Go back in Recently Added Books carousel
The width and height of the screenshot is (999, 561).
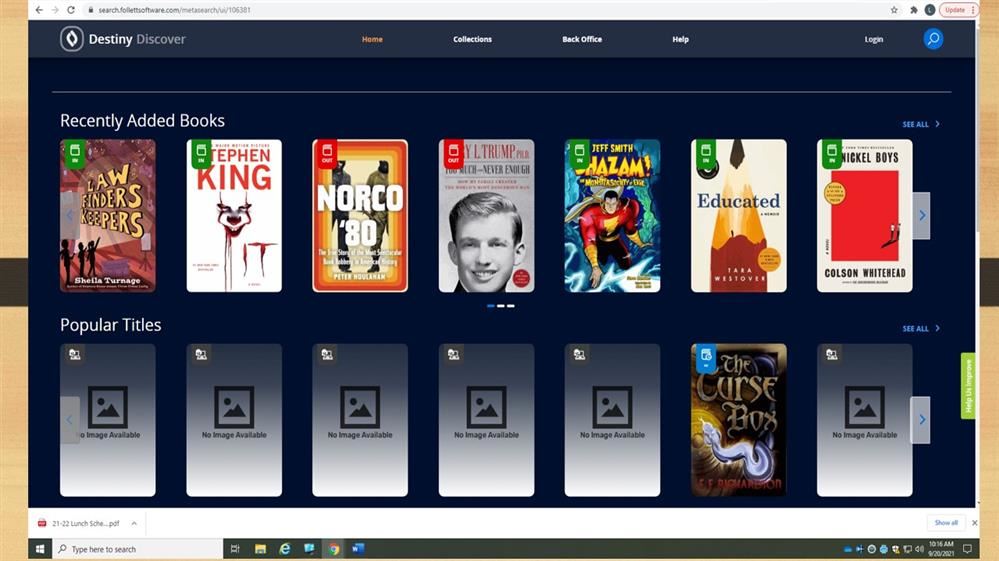[x=69, y=215]
